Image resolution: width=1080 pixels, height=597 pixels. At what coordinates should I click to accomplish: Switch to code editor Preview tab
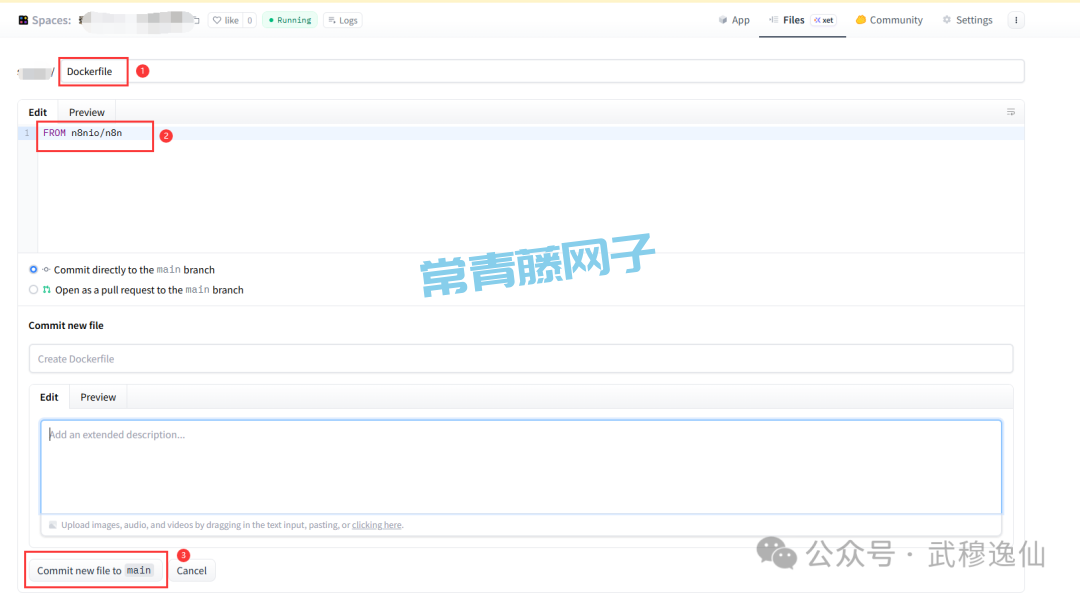(x=87, y=112)
